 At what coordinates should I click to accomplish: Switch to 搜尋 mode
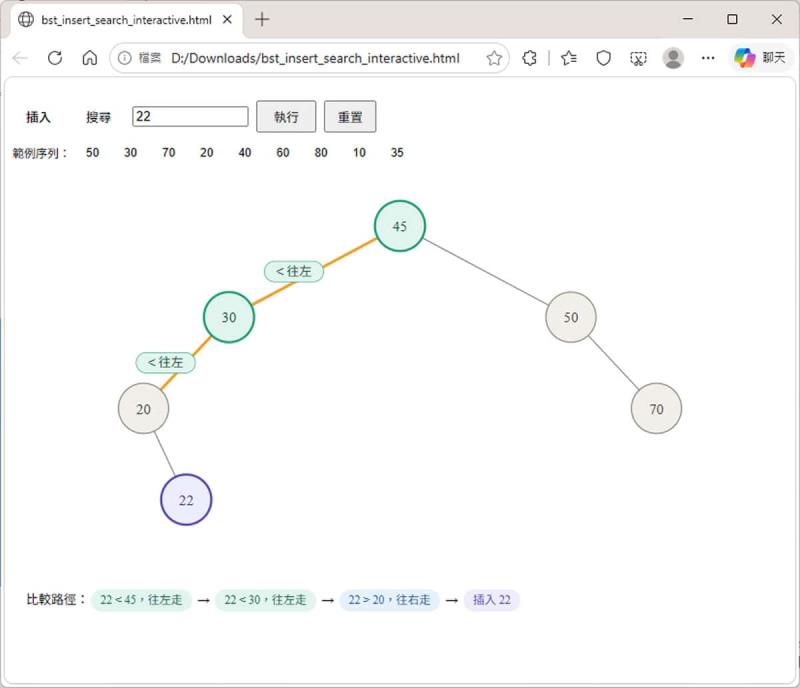[99, 117]
